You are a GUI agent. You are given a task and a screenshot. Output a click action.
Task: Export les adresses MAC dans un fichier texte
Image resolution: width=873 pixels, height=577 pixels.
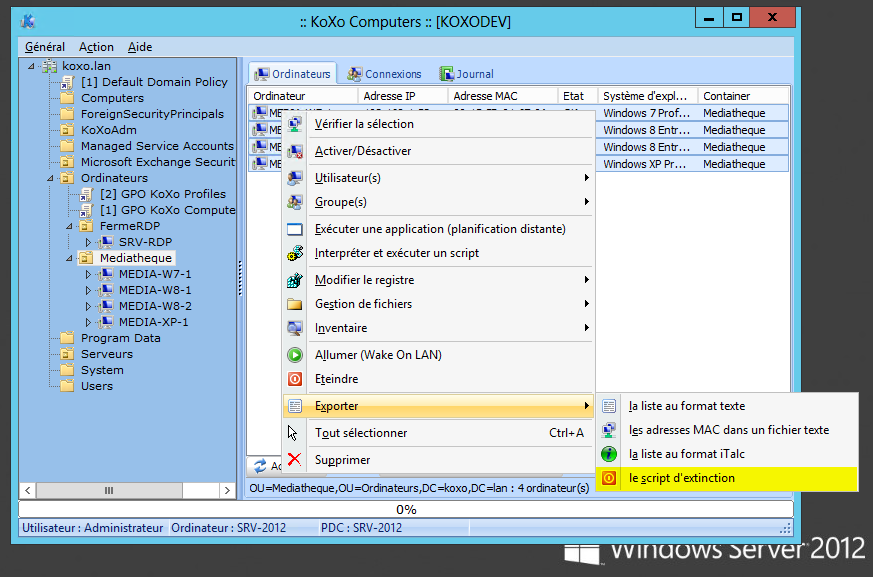pyautogui.click(x=727, y=430)
